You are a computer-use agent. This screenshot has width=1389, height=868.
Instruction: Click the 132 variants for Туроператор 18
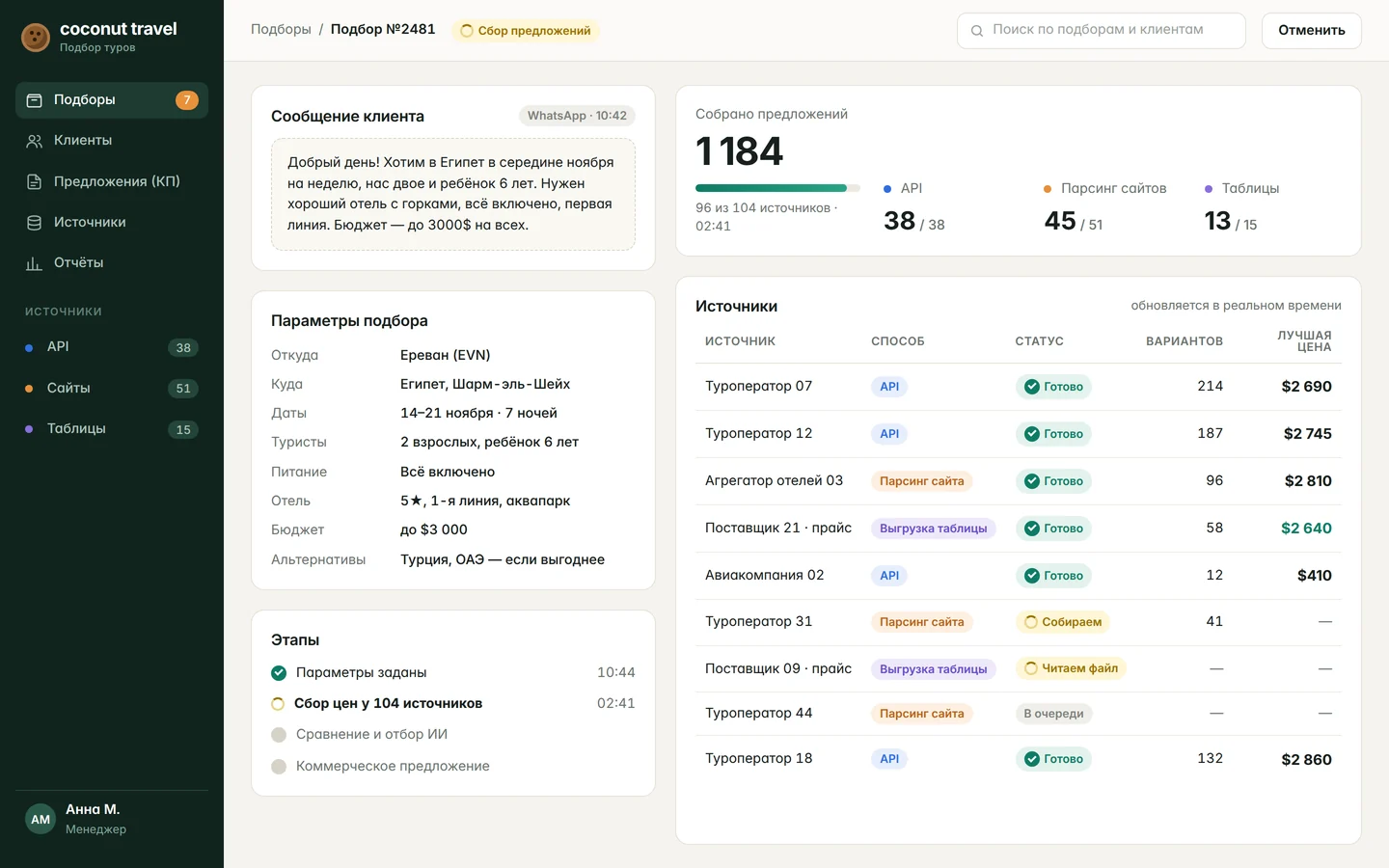pyautogui.click(x=1210, y=758)
